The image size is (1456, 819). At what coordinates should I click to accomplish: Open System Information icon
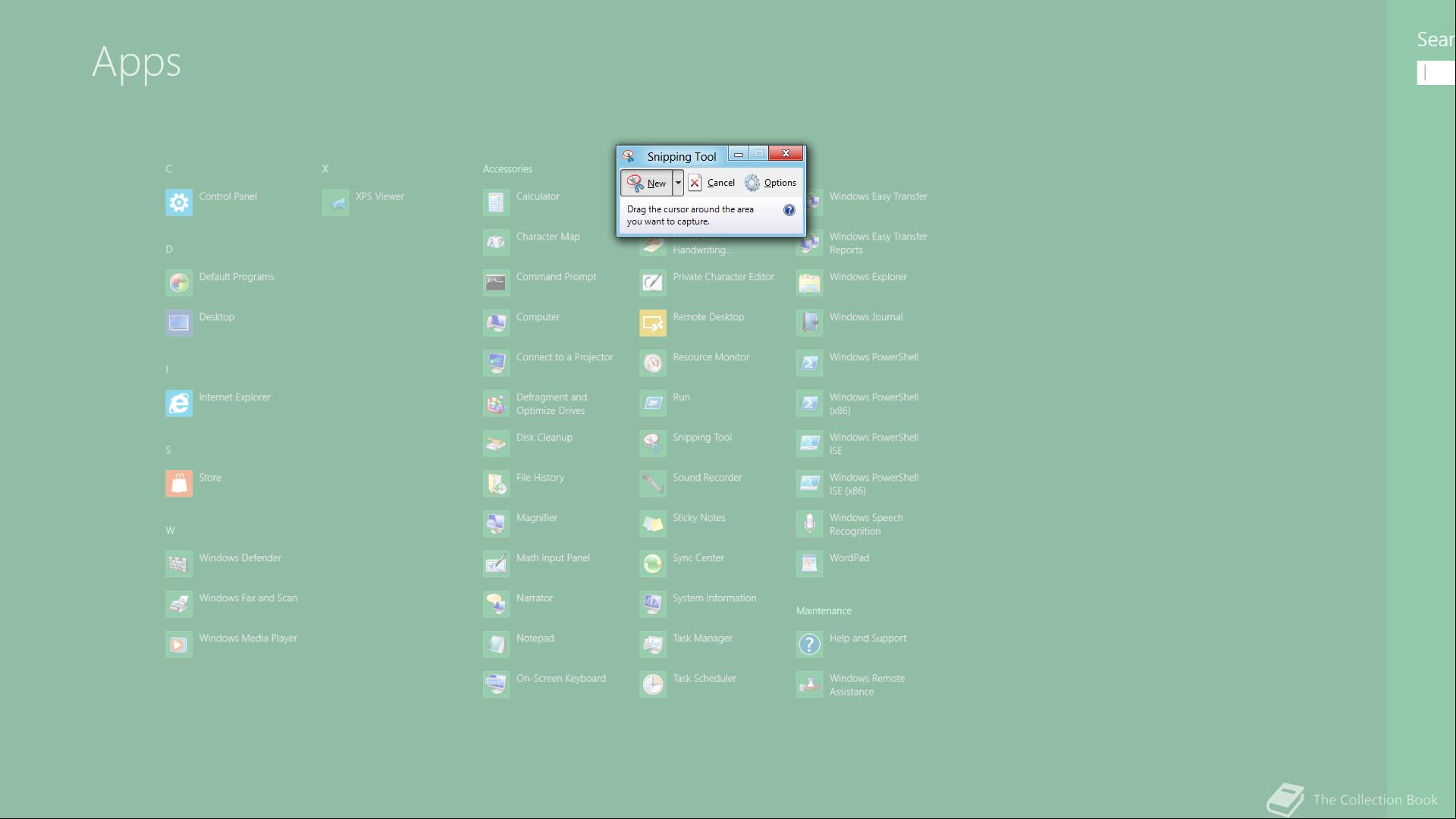click(653, 604)
